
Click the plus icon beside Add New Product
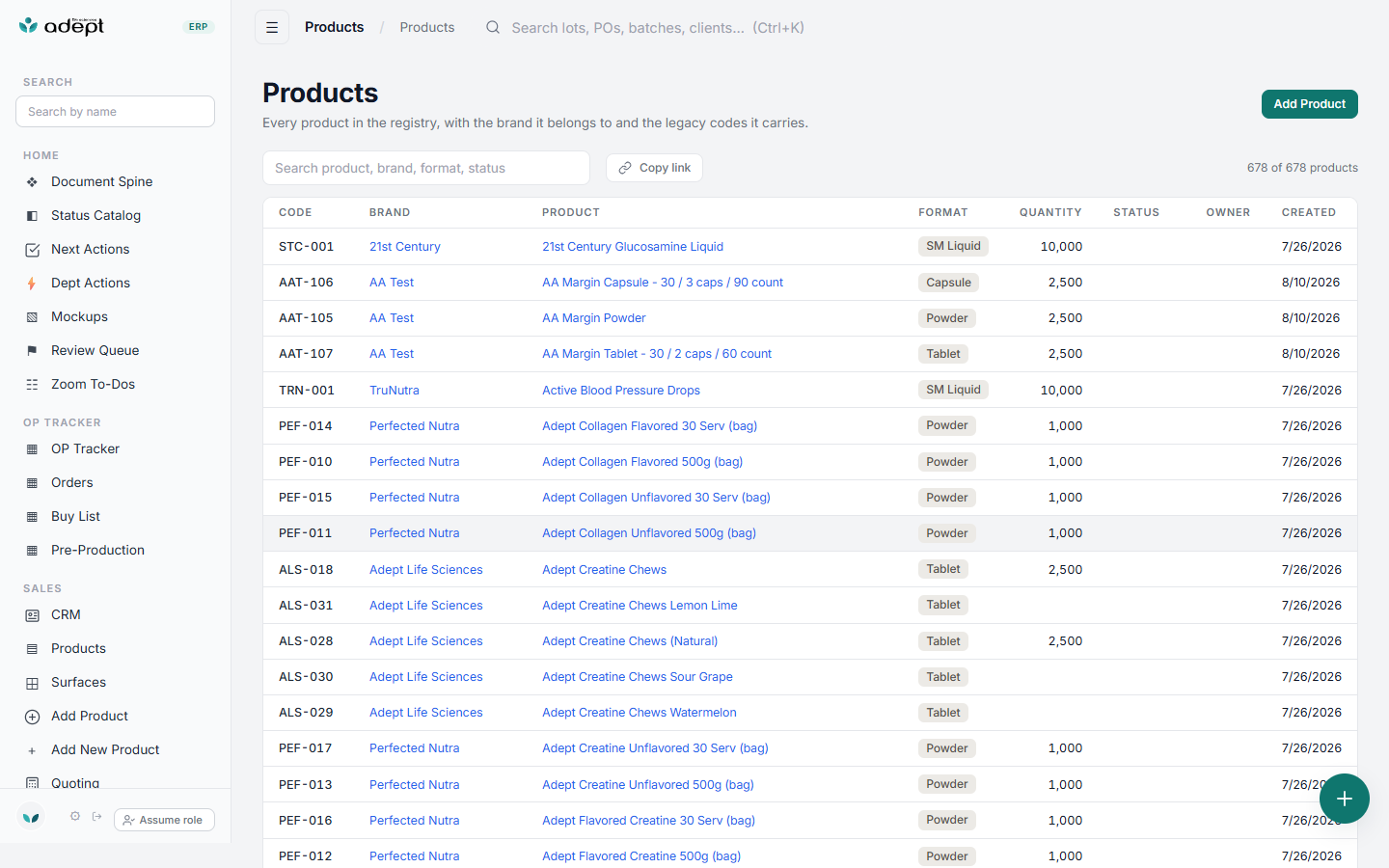pos(32,750)
